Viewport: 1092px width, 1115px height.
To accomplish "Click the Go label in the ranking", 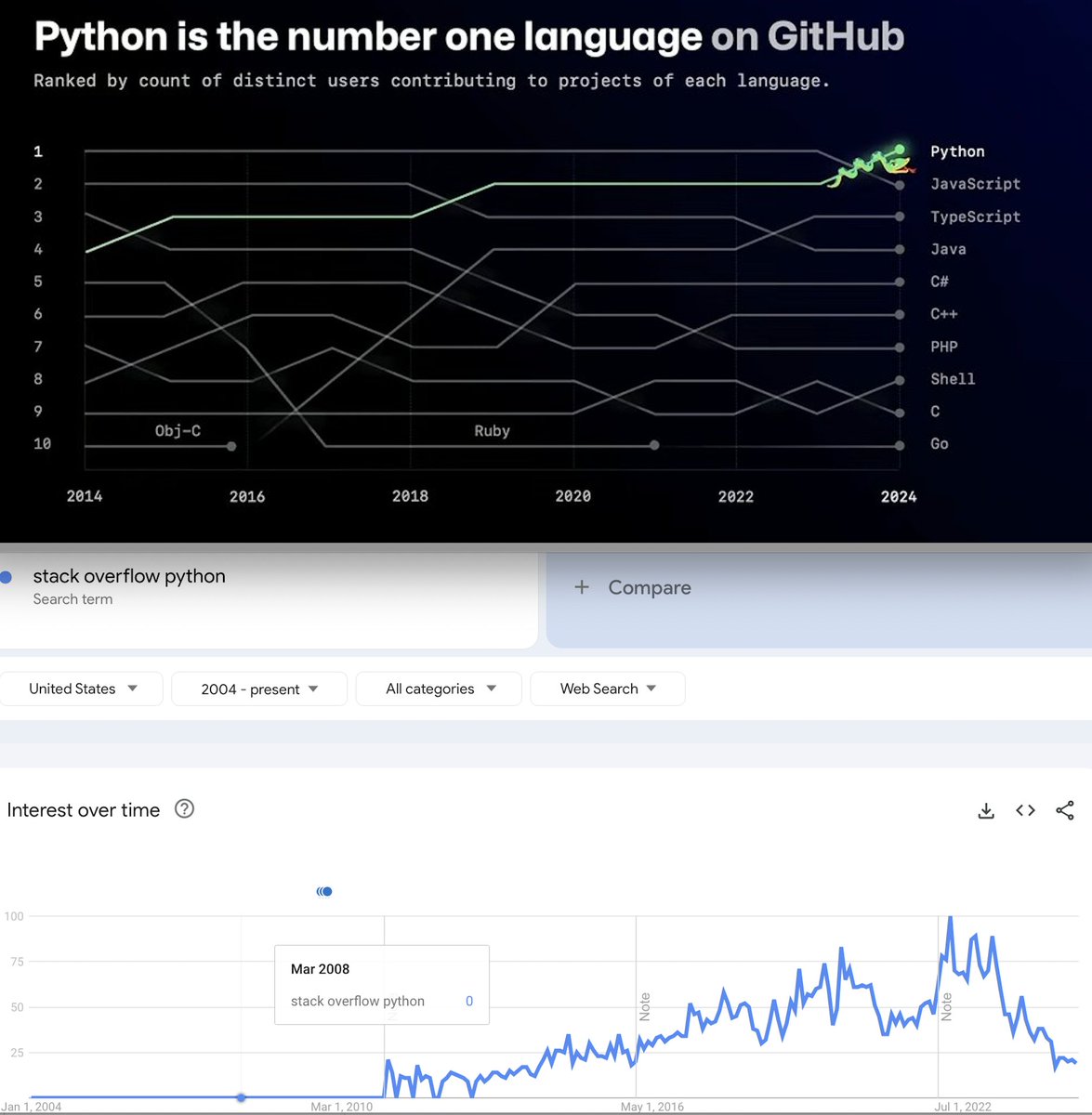I will 940,444.
